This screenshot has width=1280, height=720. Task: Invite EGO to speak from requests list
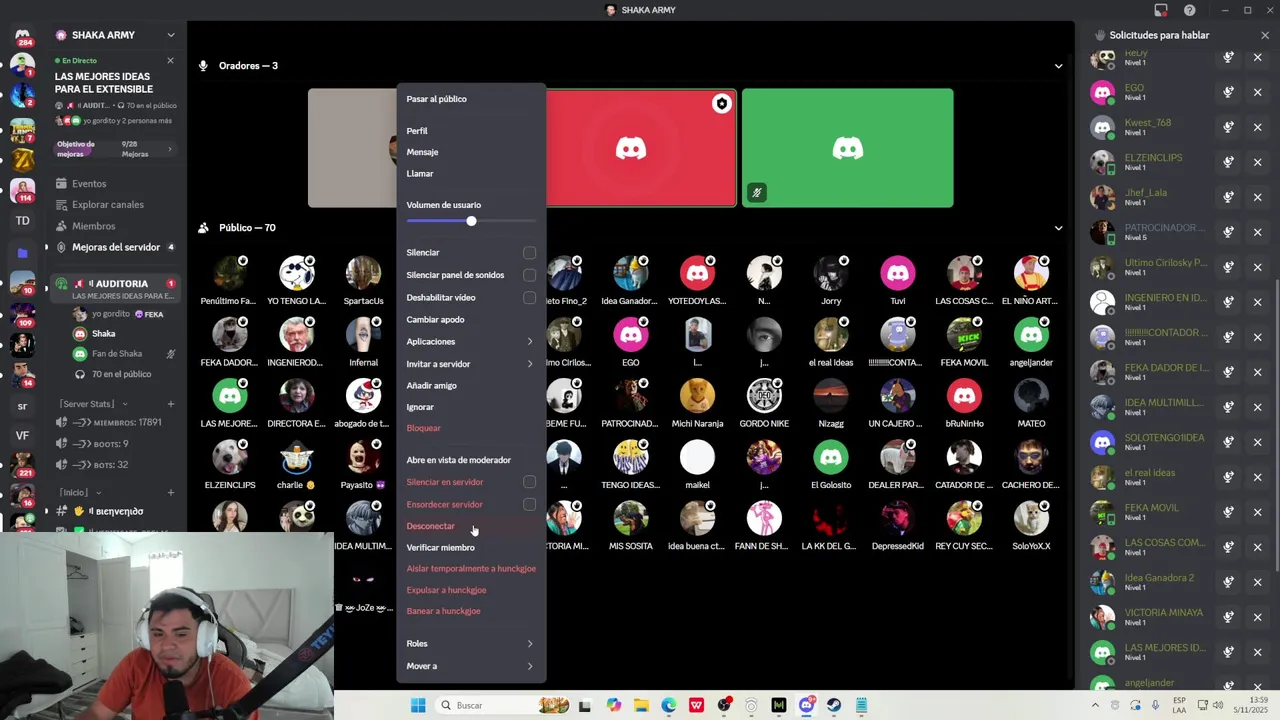tap(1228, 92)
